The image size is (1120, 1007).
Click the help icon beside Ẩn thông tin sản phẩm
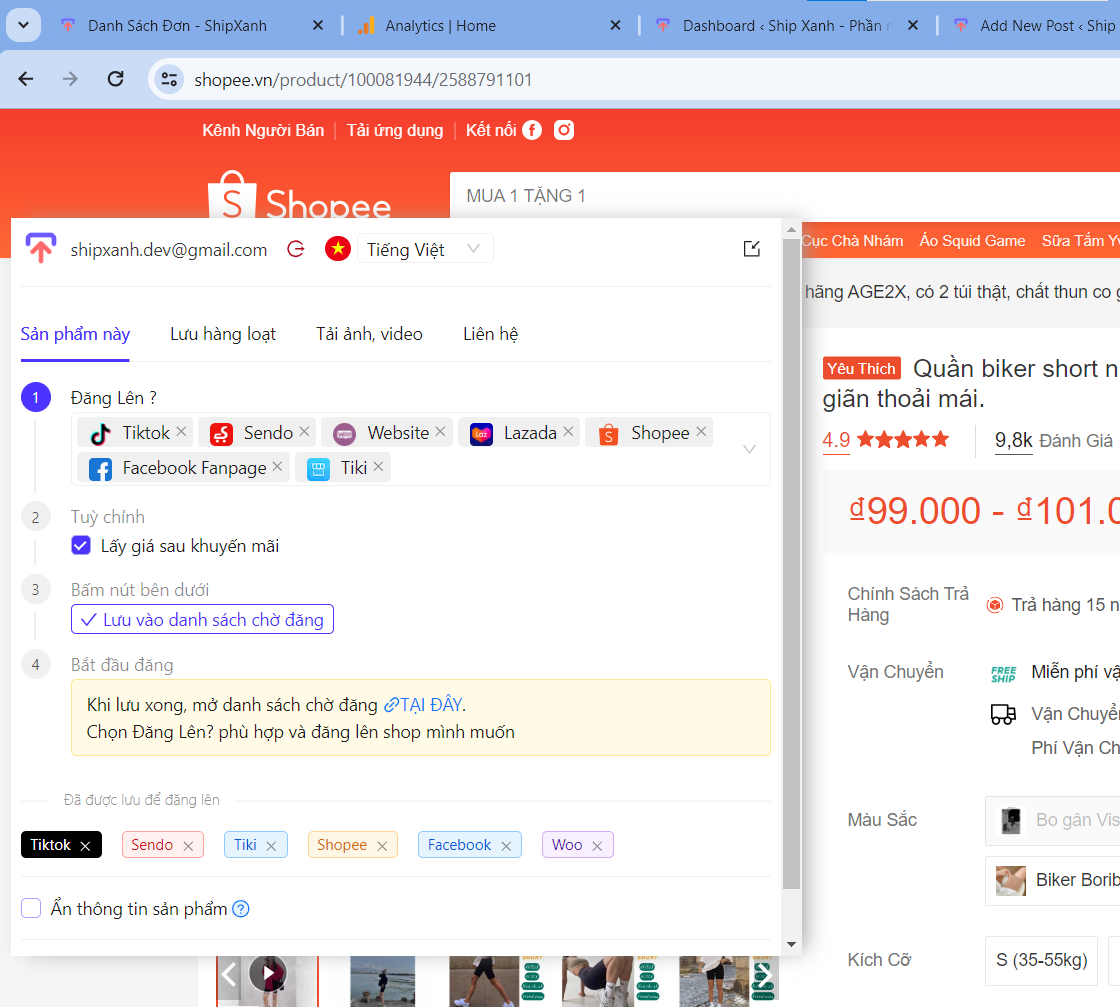click(x=241, y=909)
